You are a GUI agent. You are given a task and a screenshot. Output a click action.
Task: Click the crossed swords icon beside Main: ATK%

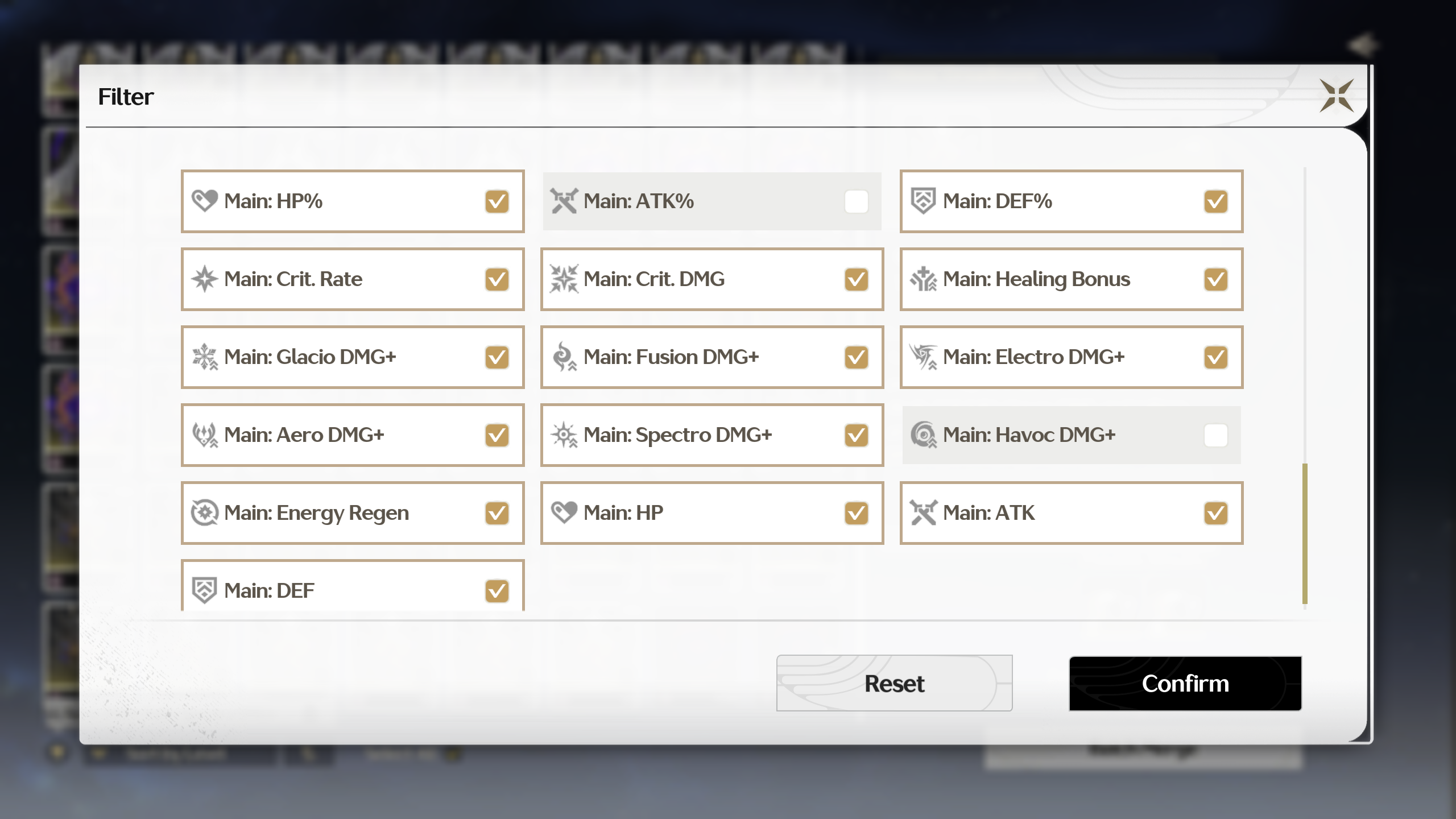click(x=564, y=201)
